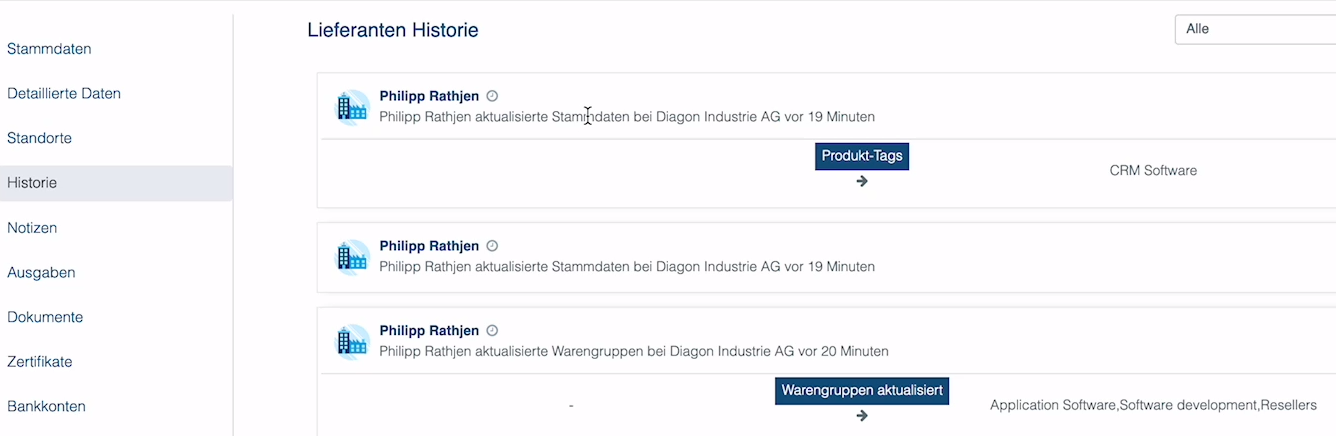
Task: Open the Zertifikate section
Action: [40, 362]
